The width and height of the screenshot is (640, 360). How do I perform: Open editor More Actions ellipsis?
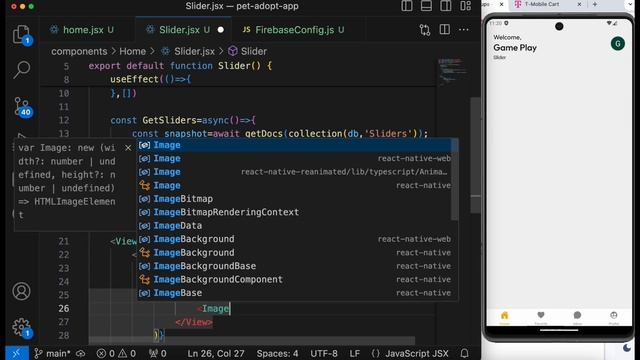pos(464,30)
